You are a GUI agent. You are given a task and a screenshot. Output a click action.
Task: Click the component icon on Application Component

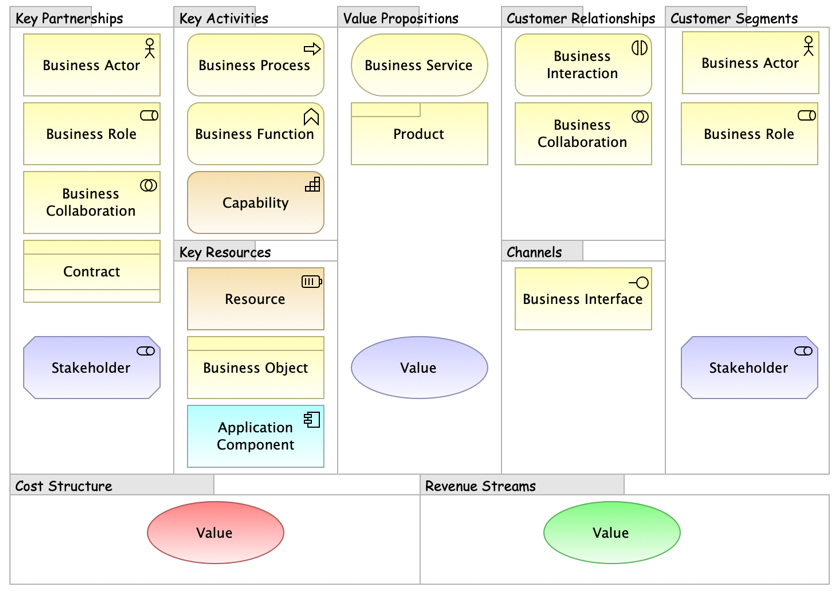click(312, 420)
